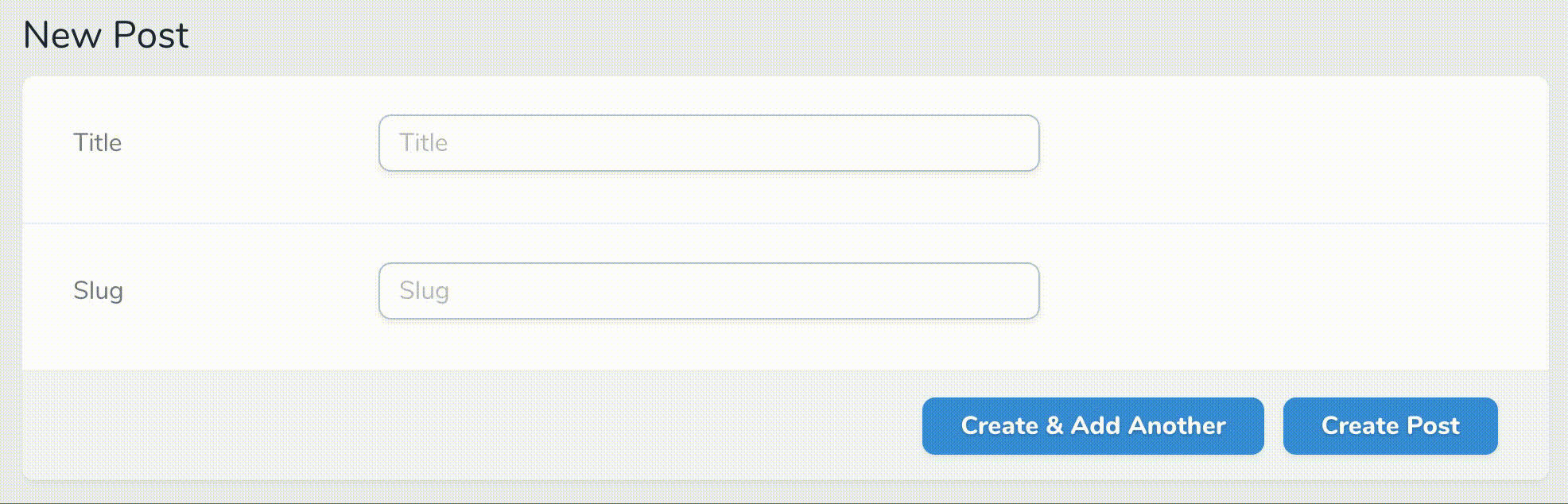Viewport: 1568px width, 504px height.
Task: Click the Create & Add Another button
Action: (x=1093, y=426)
